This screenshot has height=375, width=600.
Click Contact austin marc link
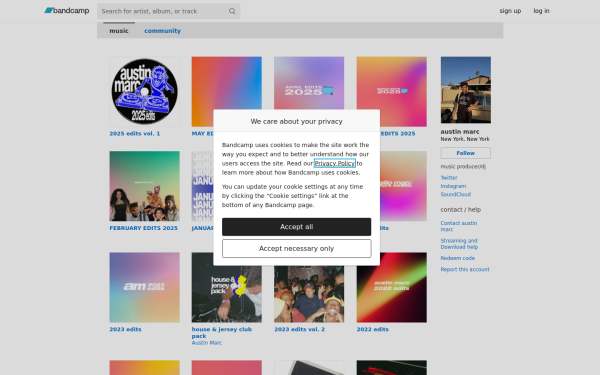459,226
